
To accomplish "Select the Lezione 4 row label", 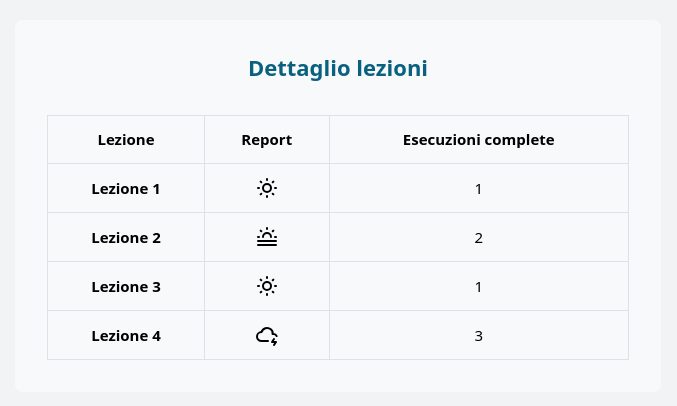I will coord(126,336).
